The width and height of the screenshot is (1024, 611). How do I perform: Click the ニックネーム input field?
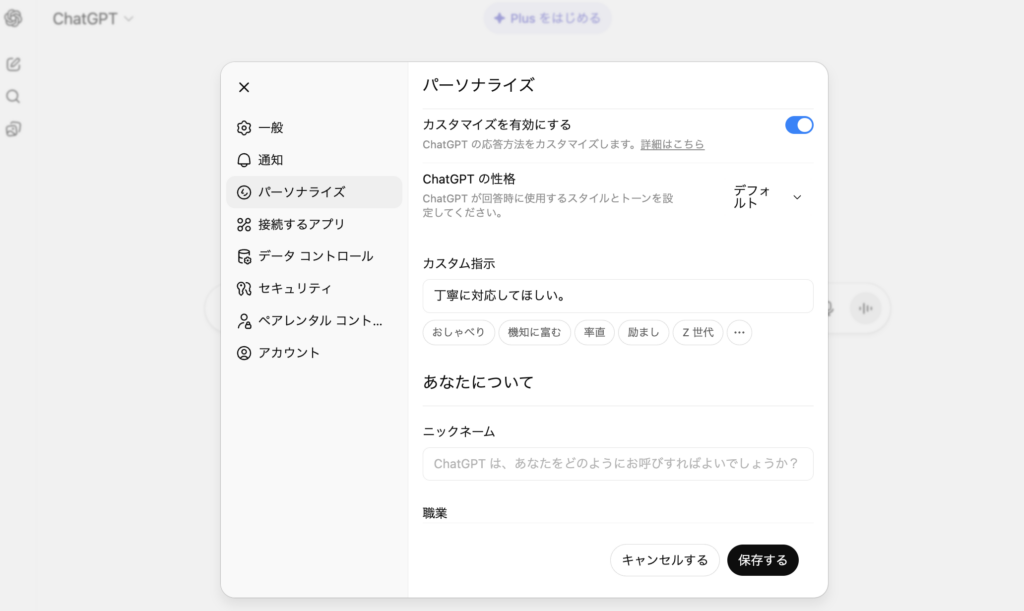click(x=617, y=464)
